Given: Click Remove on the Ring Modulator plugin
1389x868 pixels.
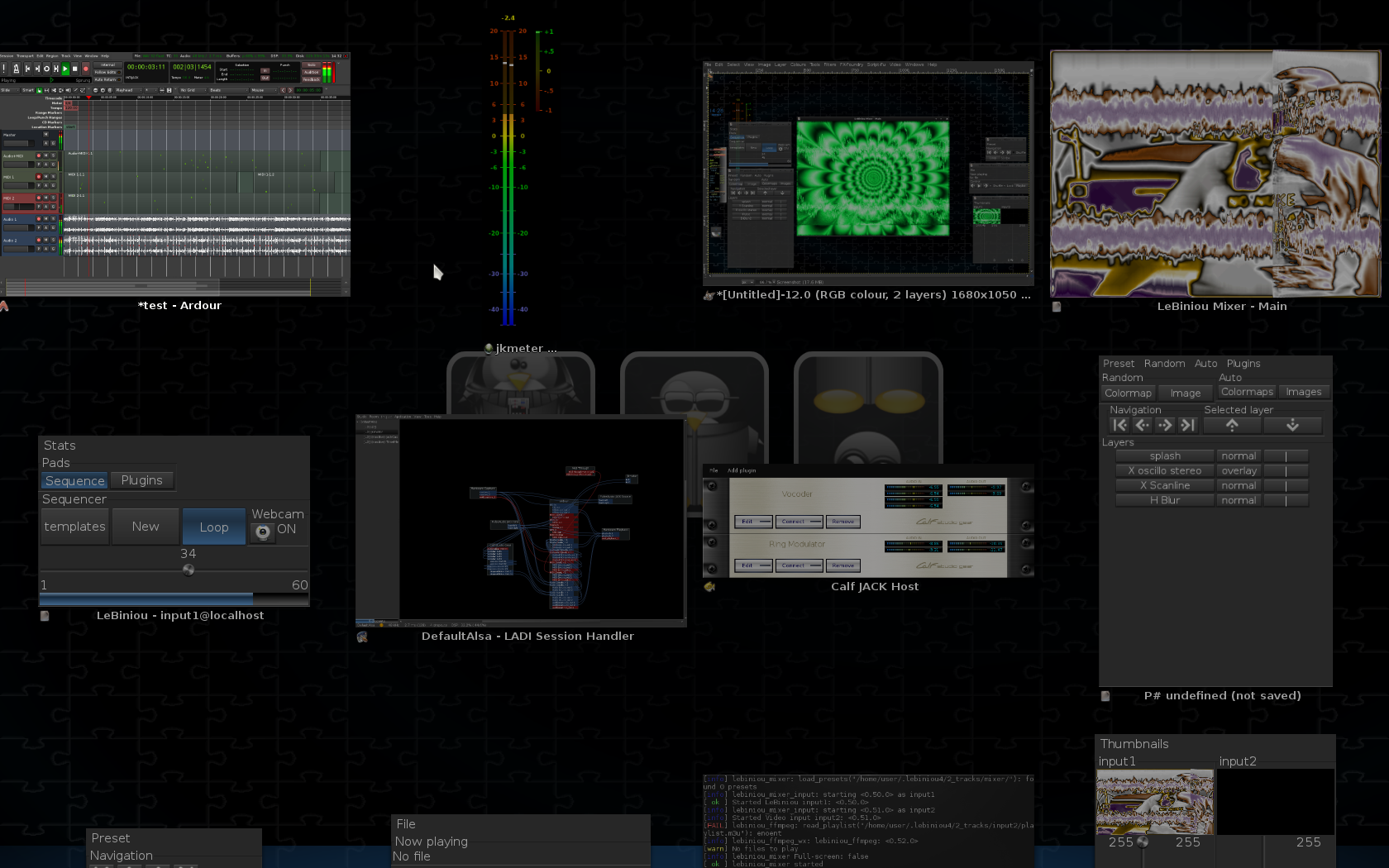Looking at the screenshot, I should click(842, 565).
